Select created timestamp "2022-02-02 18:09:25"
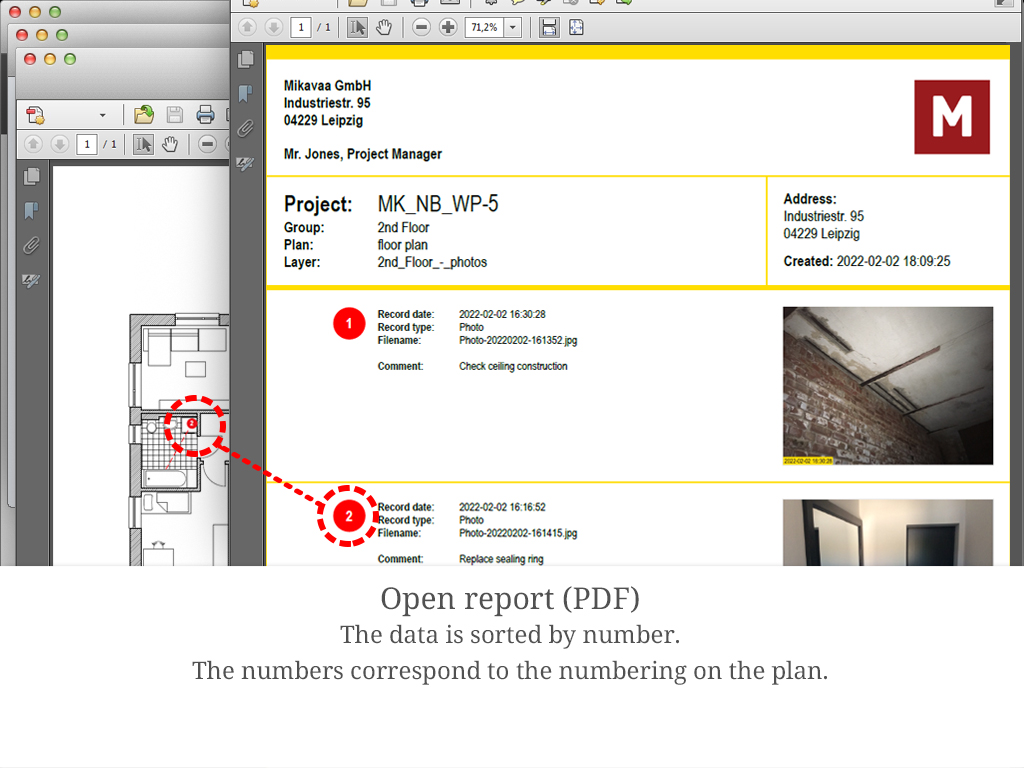The height and width of the screenshot is (768, 1024). (x=893, y=261)
